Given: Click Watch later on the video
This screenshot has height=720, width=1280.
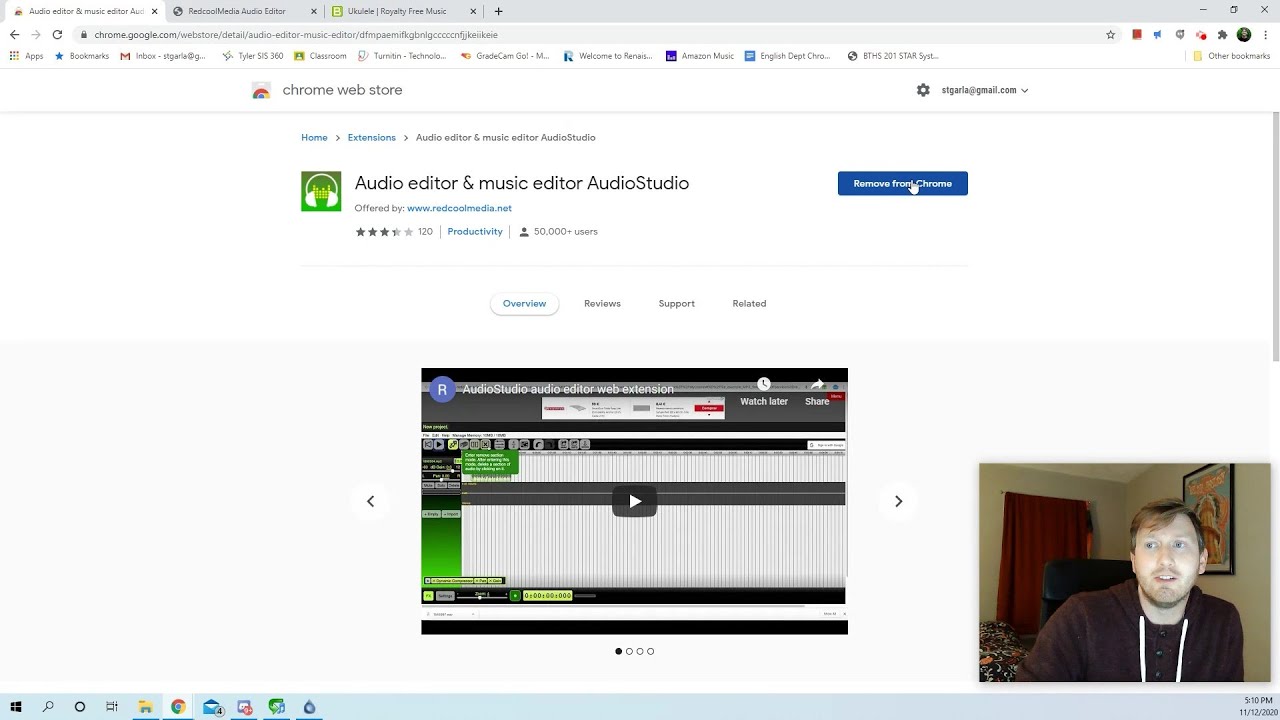Looking at the screenshot, I should [x=764, y=392].
